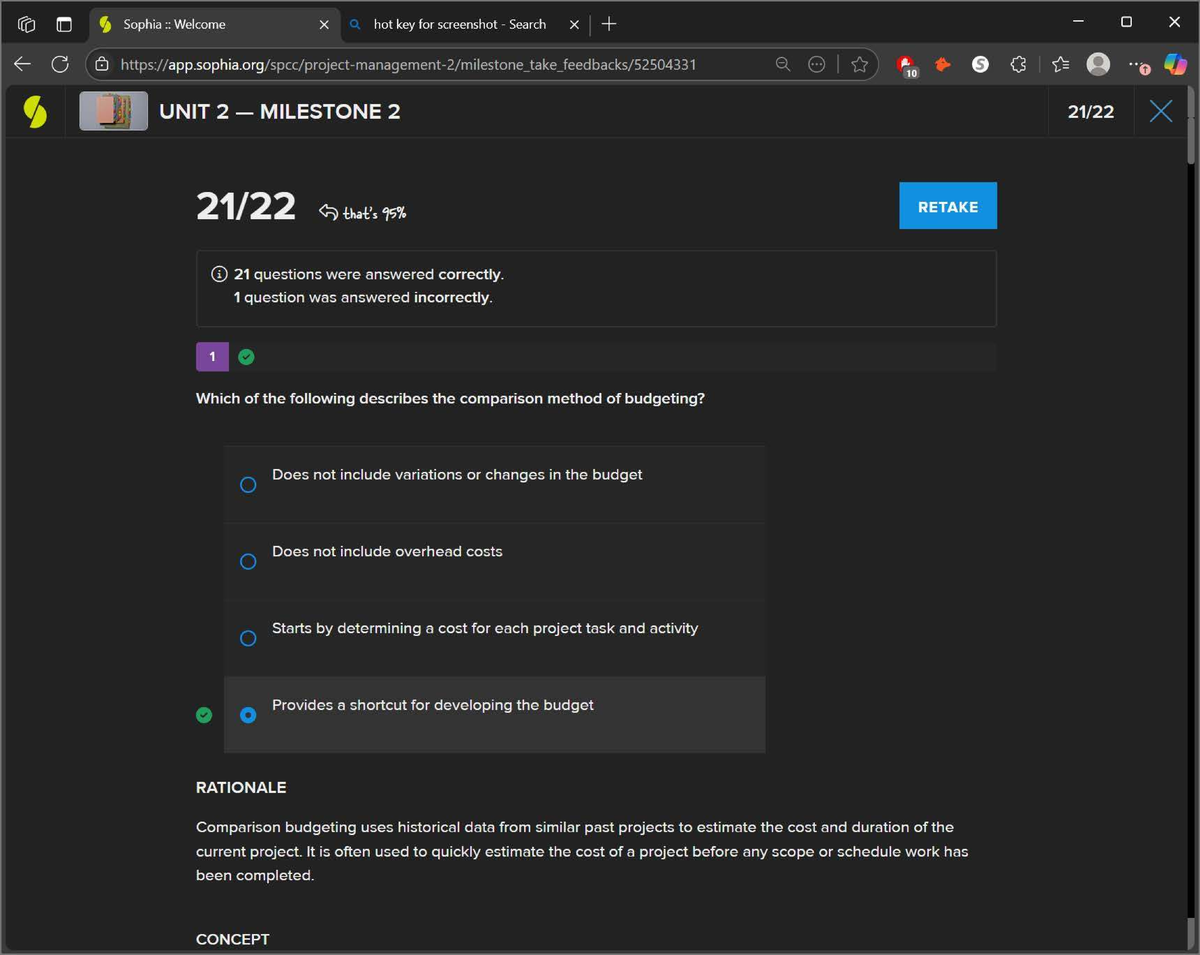Click the Sophia logo icon

(35, 111)
